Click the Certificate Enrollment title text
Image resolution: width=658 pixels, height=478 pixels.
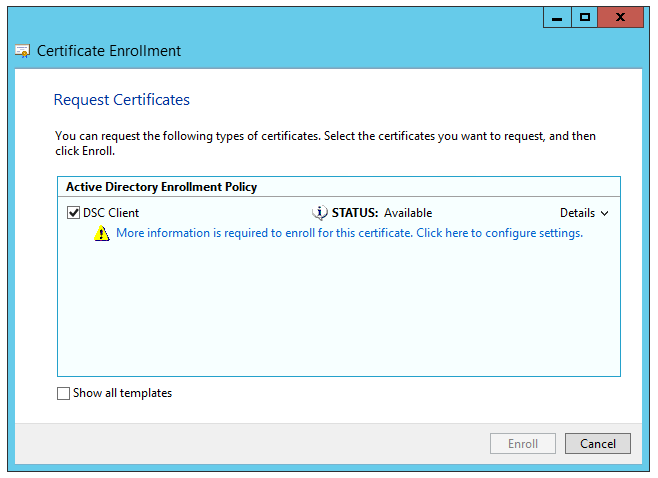(x=109, y=50)
